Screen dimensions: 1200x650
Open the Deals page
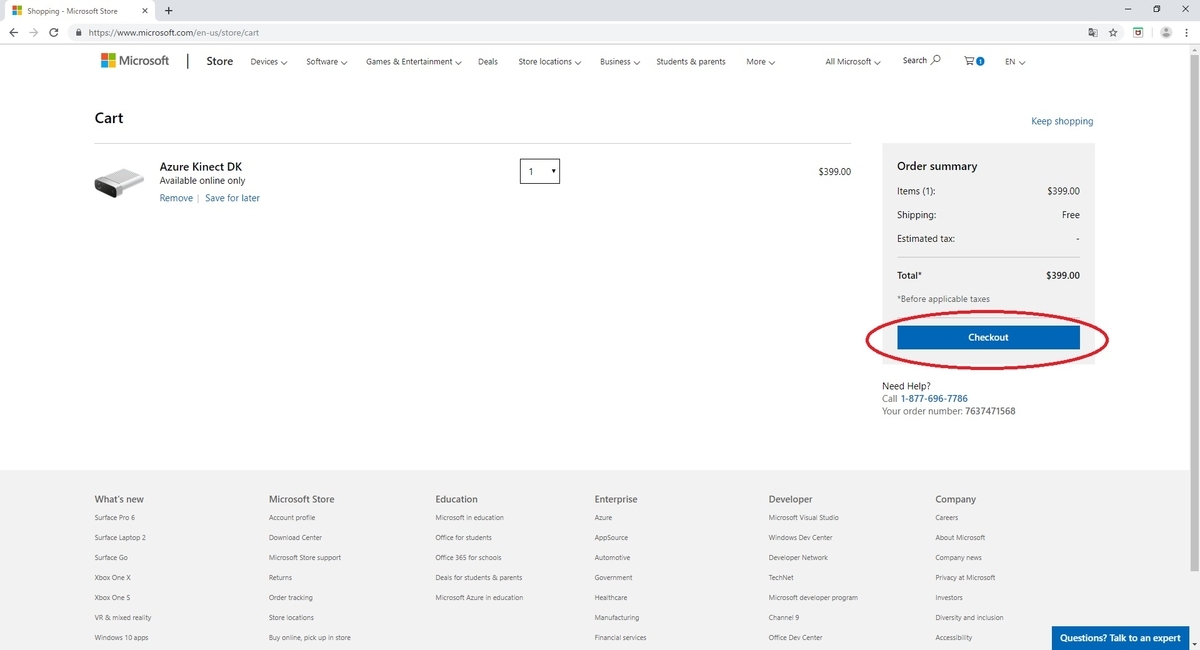(488, 62)
